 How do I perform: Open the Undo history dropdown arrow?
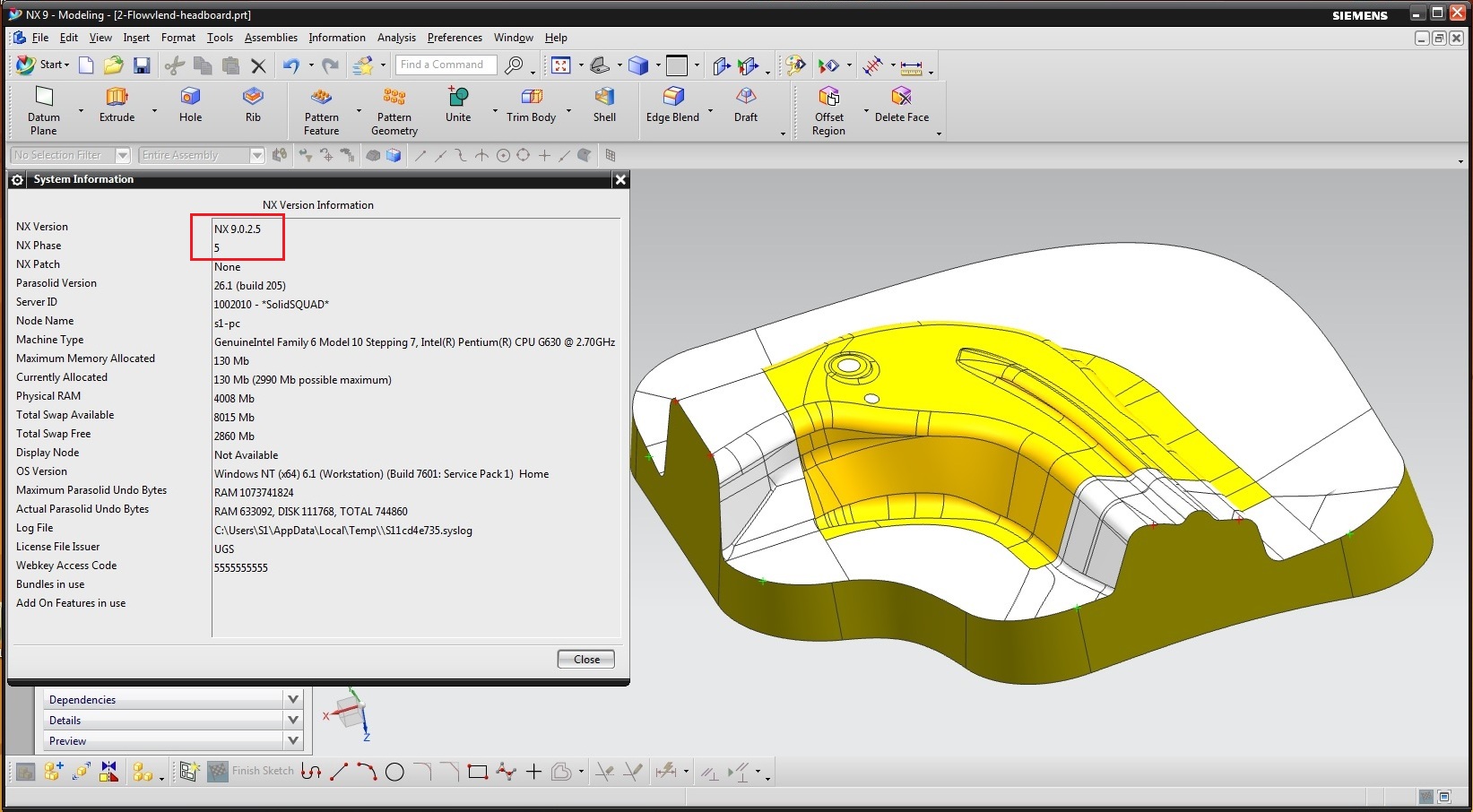310,65
